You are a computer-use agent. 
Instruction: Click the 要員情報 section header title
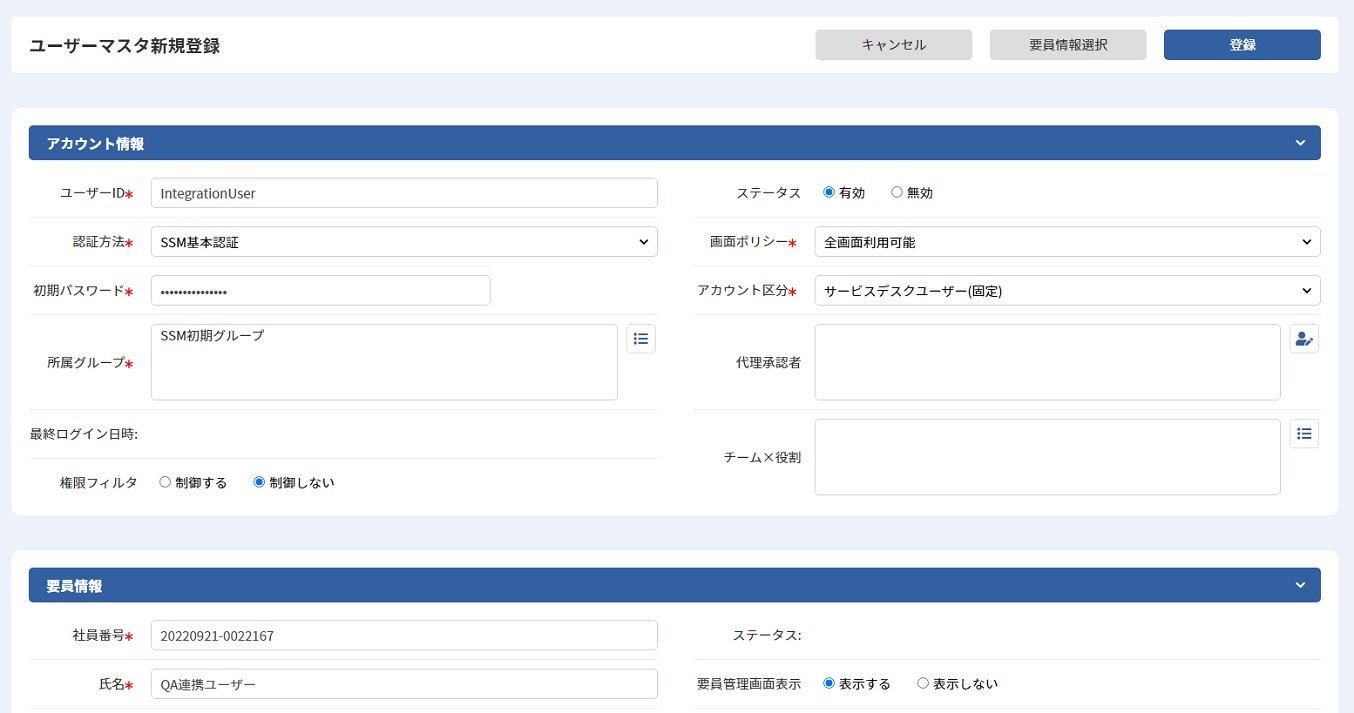[74, 586]
